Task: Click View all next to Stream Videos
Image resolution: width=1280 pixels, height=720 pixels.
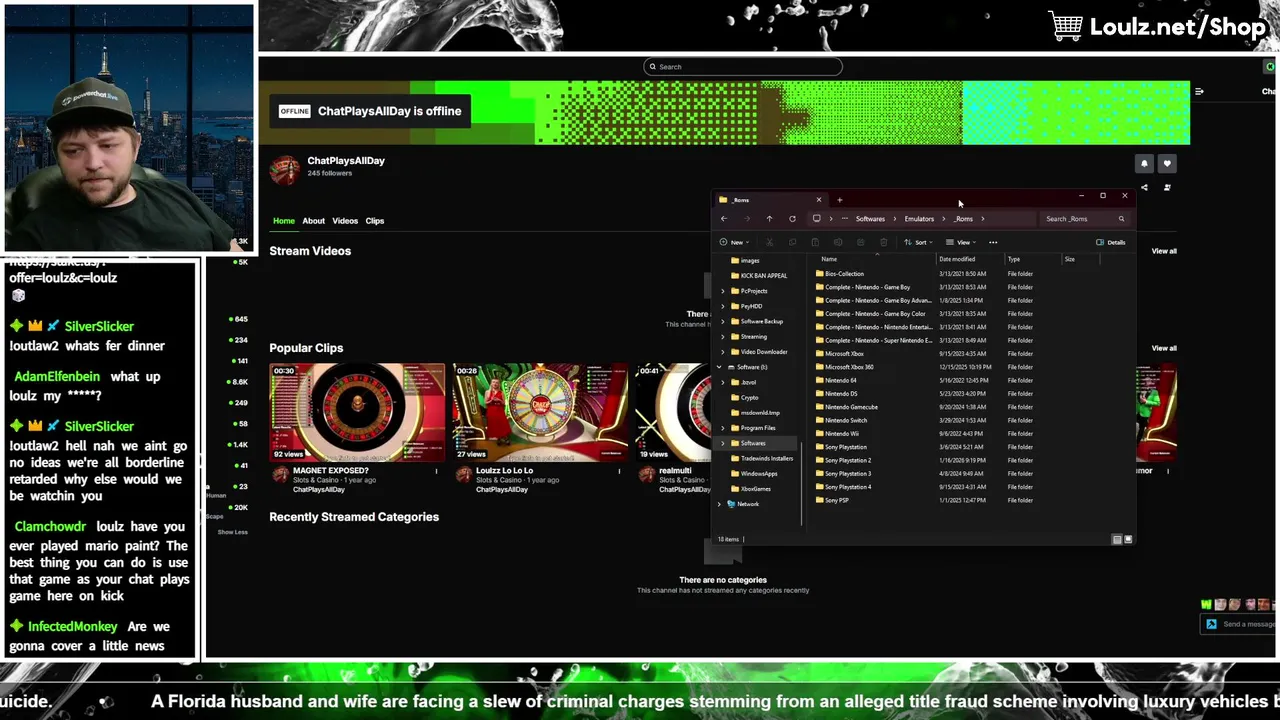Action: coord(1164,251)
